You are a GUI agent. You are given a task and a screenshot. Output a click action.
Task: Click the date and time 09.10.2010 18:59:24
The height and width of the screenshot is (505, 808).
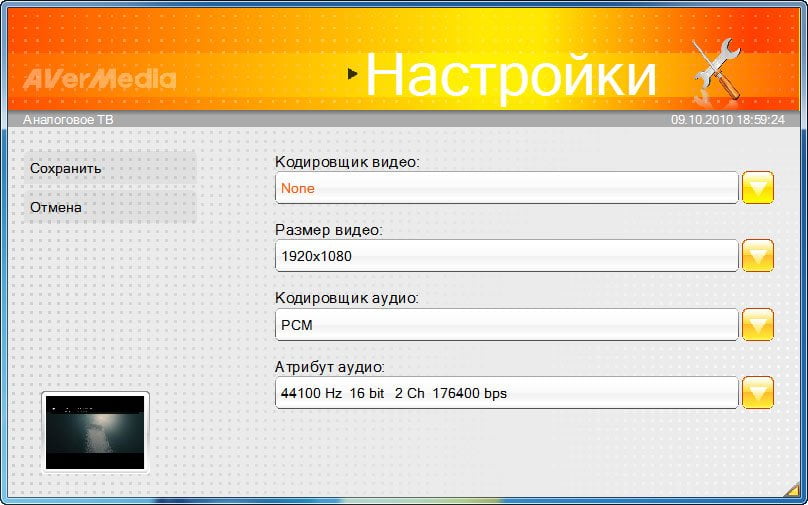click(x=728, y=120)
